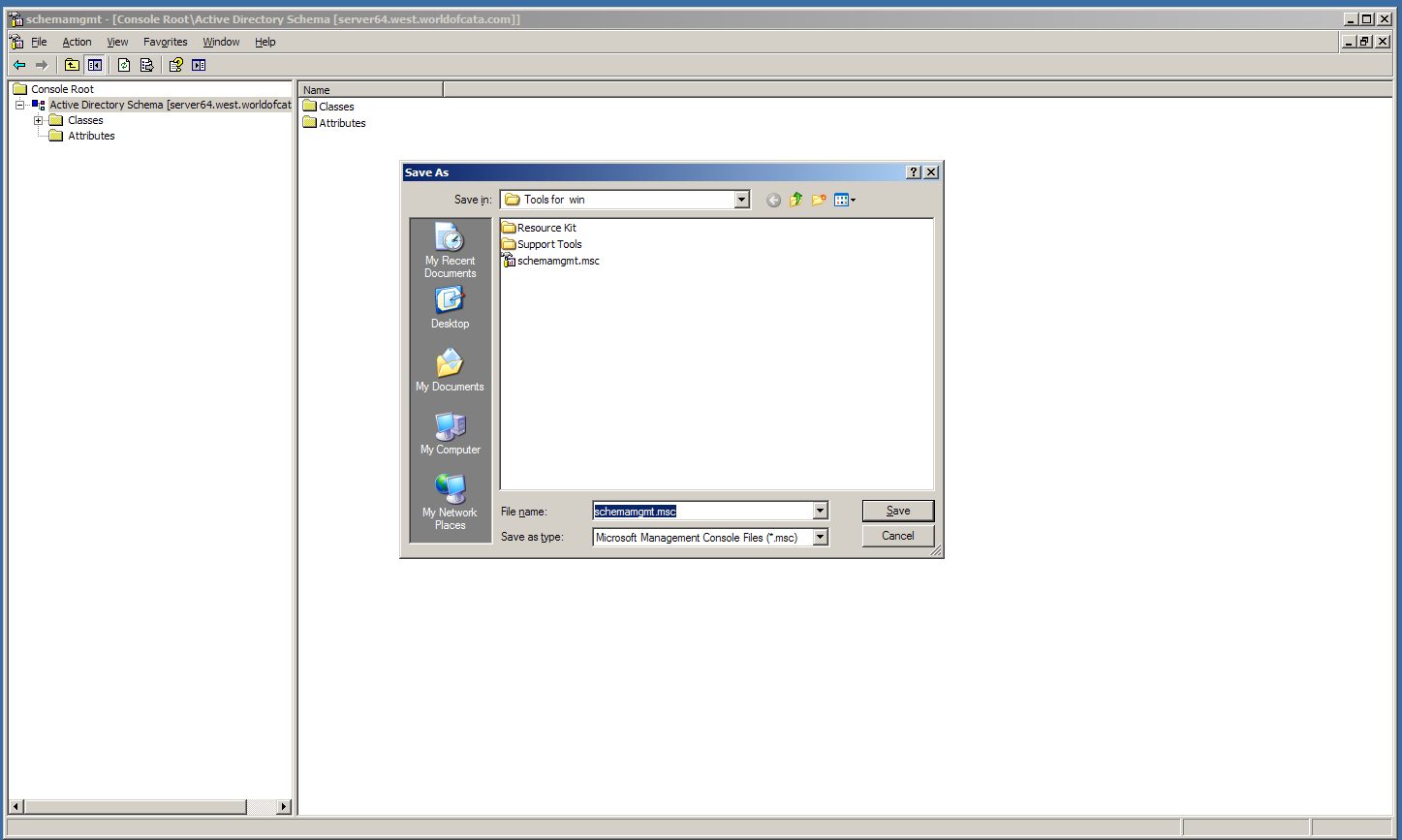Open the File menu
The height and width of the screenshot is (840, 1402).
[x=39, y=42]
